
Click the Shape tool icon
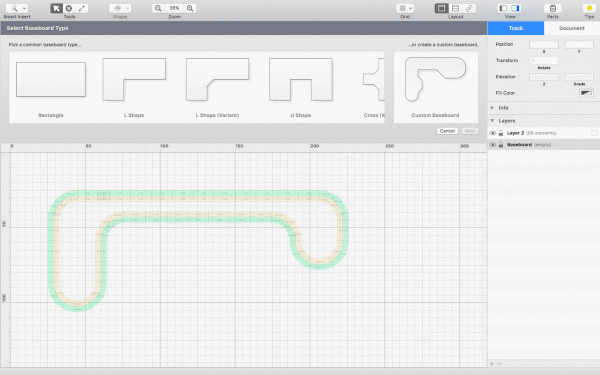[117, 8]
